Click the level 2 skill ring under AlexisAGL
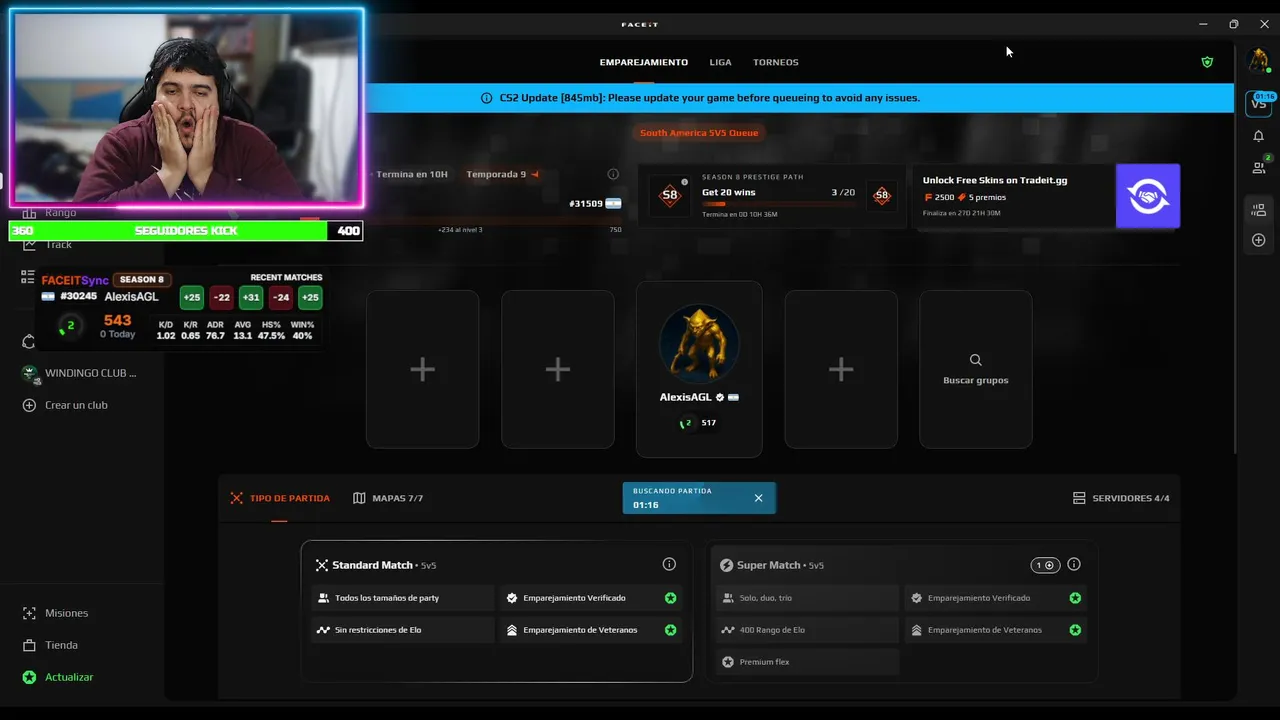The height and width of the screenshot is (720, 1280). [x=687, y=423]
